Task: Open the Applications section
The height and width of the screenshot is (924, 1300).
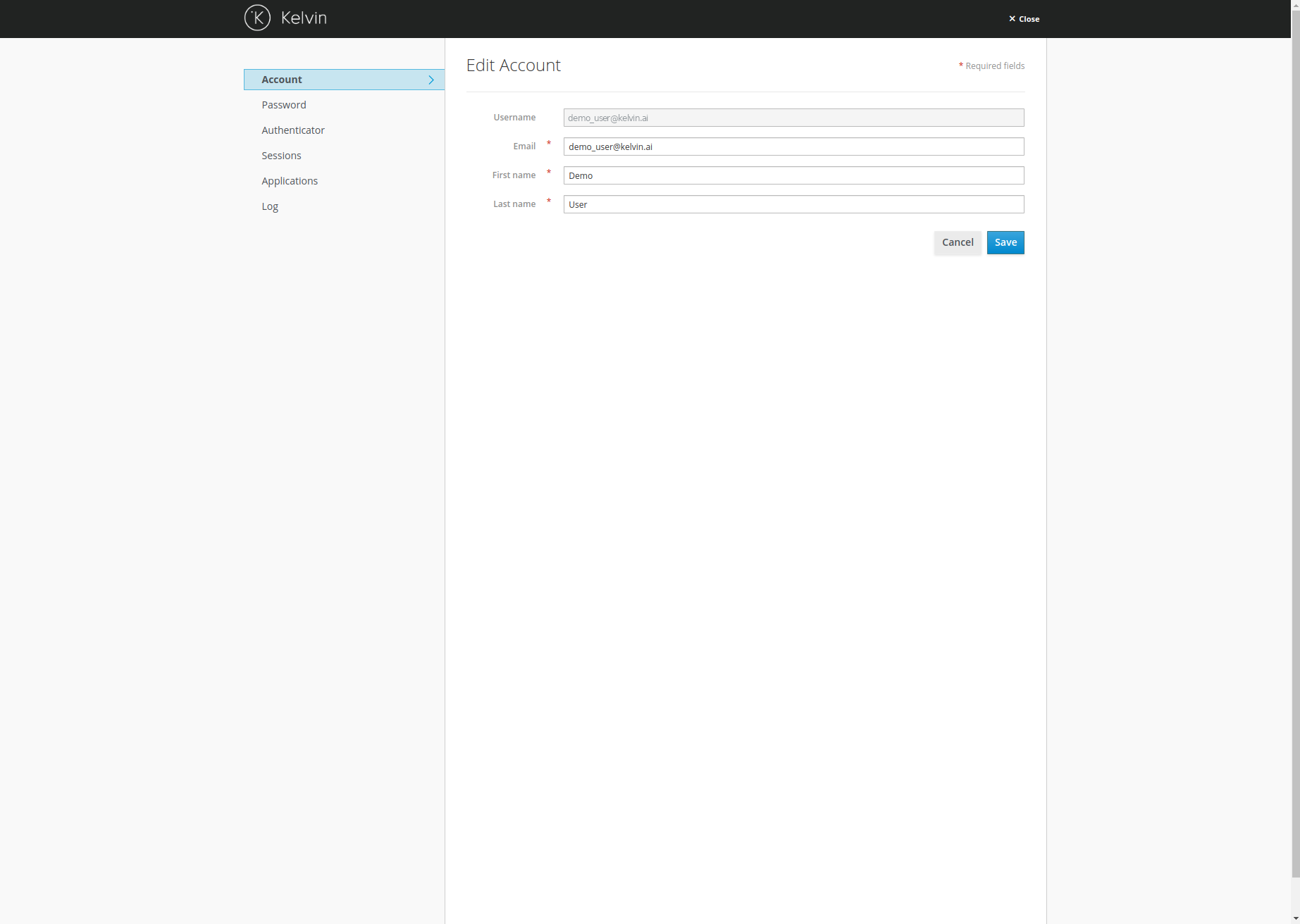Action: click(290, 181)
